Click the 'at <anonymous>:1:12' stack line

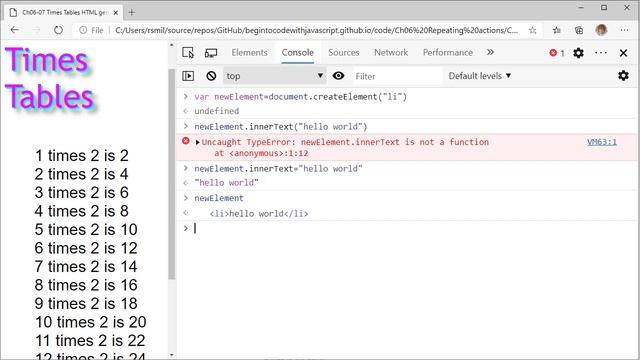pyautogui.click(x=261, y=153)
